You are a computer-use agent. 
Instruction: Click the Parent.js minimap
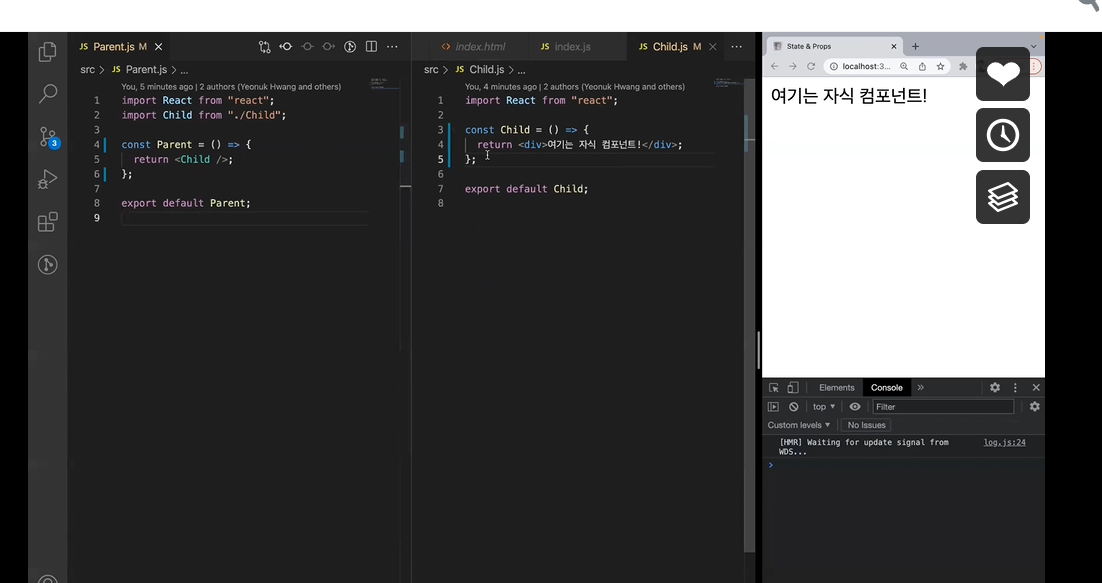click(384, 84)
